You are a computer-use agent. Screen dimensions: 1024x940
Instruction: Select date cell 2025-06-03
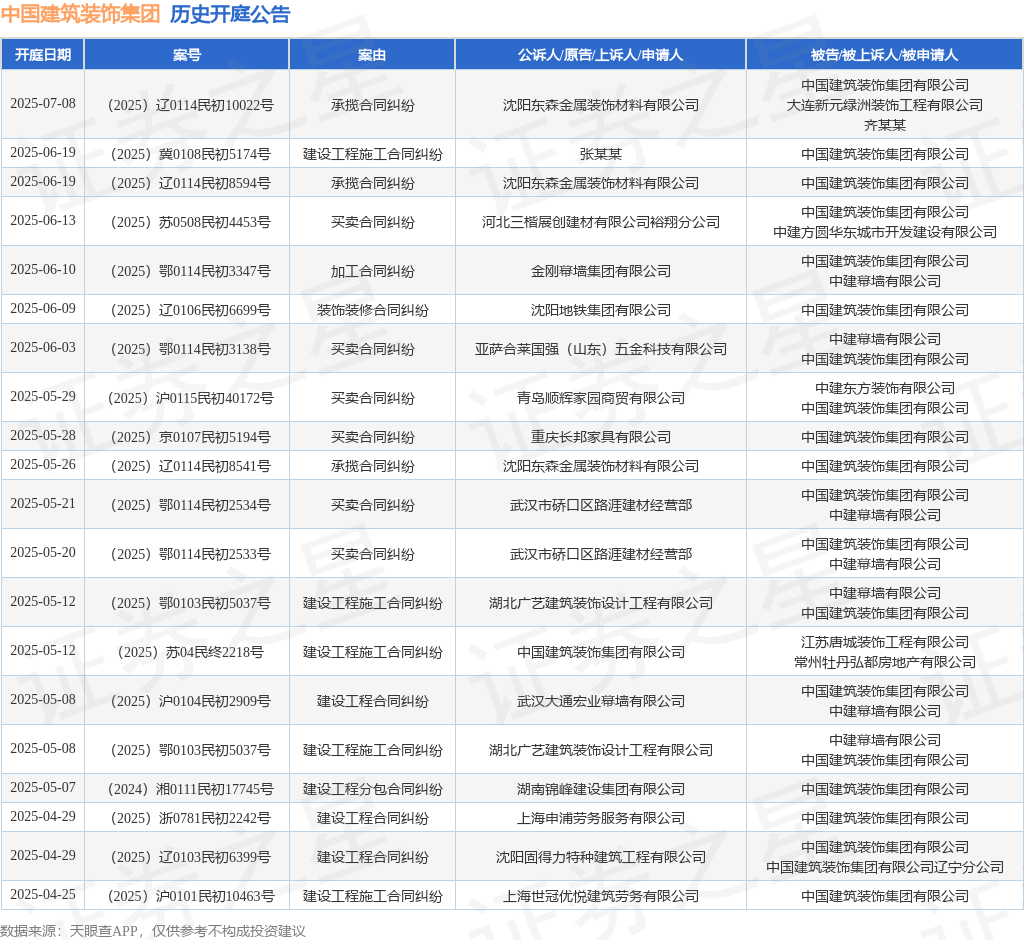point(42,348)
